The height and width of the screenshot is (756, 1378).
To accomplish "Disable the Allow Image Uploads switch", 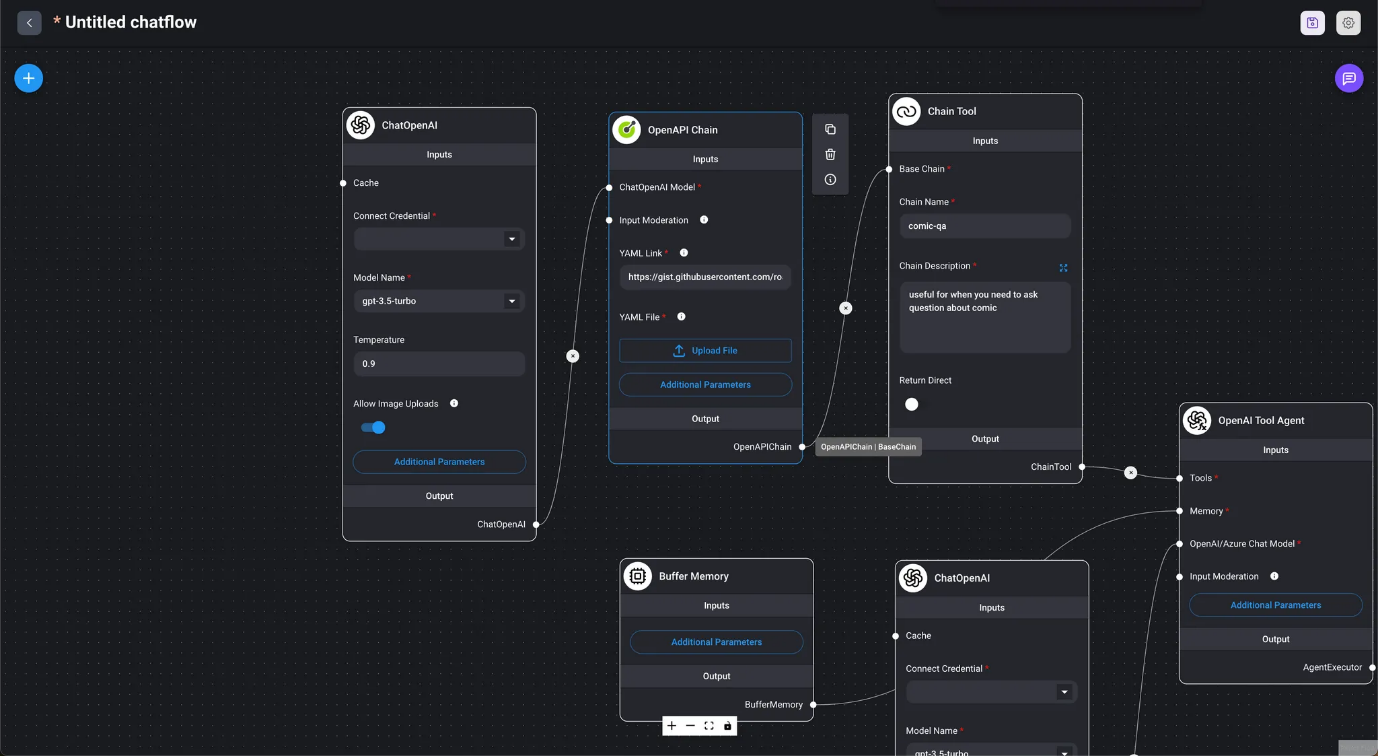I will click(373, 427).
